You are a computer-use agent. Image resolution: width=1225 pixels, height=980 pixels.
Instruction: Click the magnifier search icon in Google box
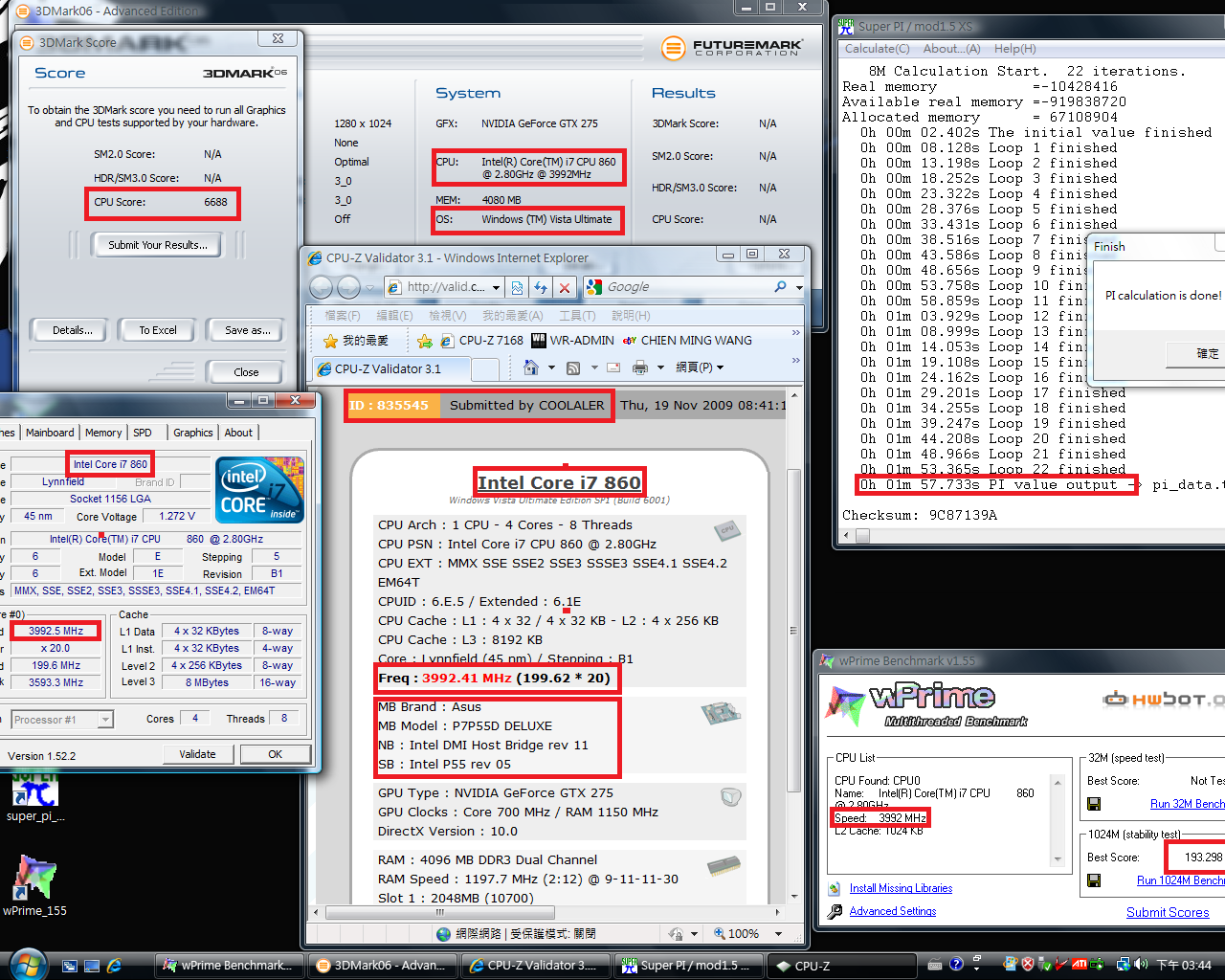781,286
